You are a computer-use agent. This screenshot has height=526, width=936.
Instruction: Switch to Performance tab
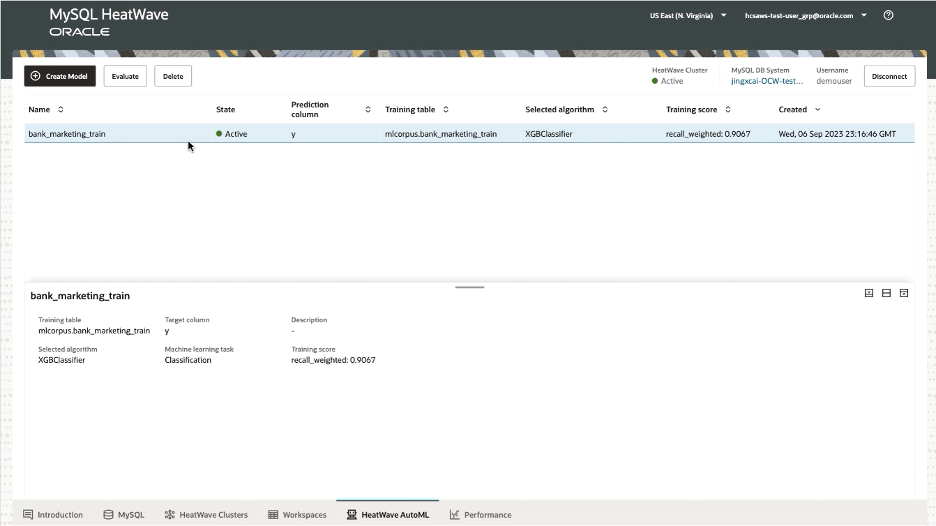pyautogui.click(x=481, y=515)
